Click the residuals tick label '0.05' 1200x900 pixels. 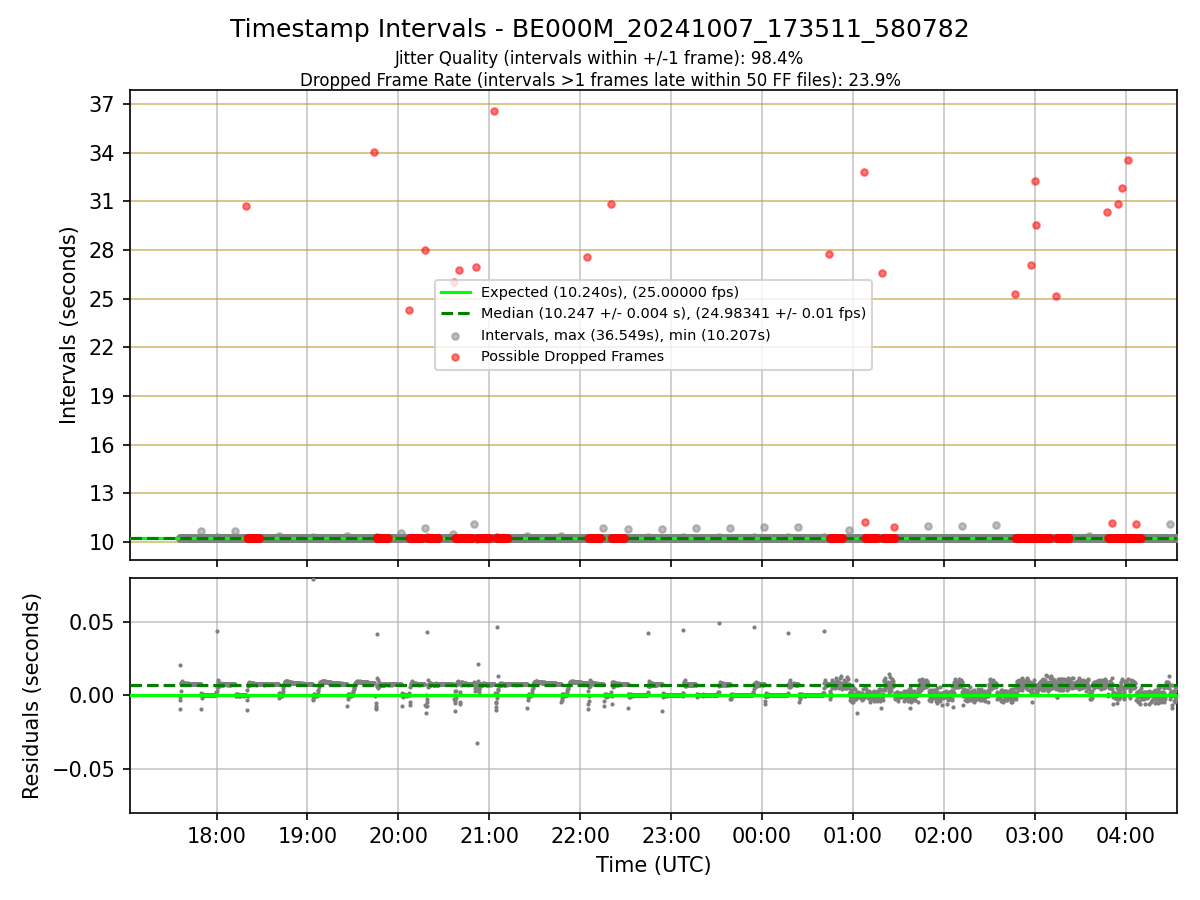[x=93, y=622]
